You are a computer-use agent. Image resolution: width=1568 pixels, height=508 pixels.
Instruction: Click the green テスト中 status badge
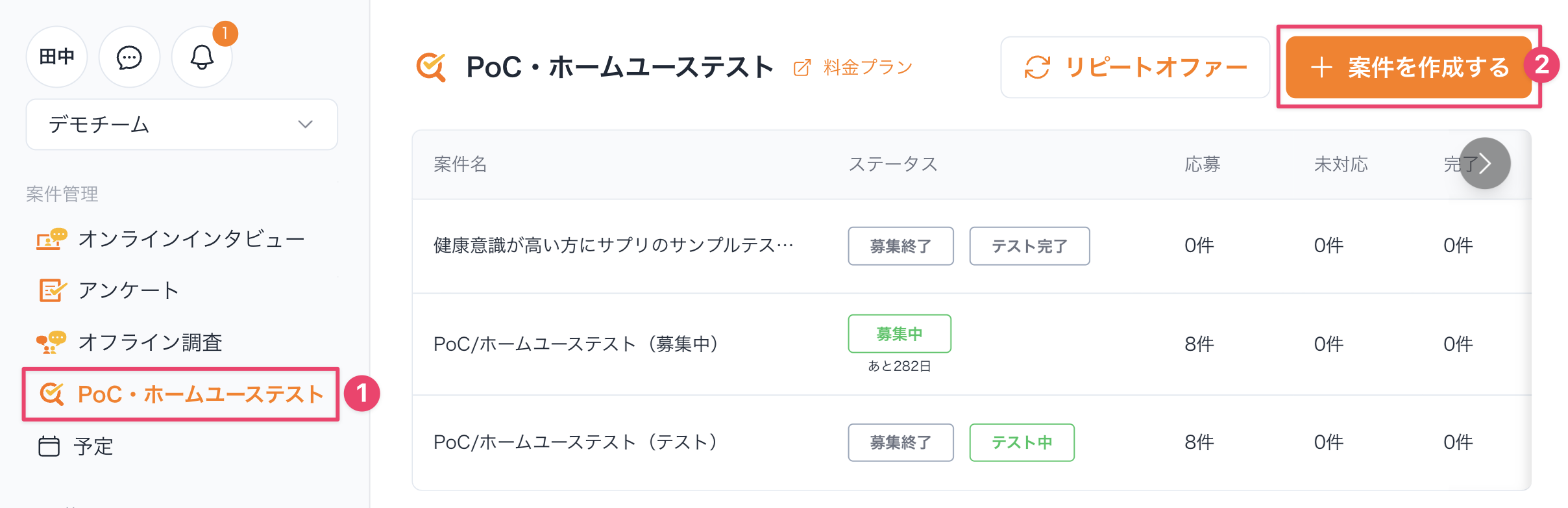pos(1022,442)
